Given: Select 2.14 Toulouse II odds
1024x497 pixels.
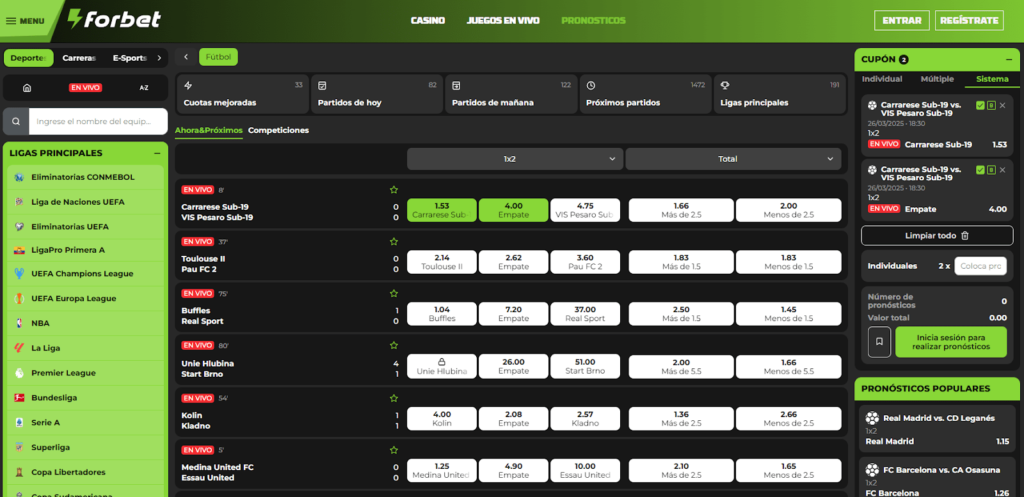Looking at the screenshot, I should pyautogui.click(x=441, y=262).
